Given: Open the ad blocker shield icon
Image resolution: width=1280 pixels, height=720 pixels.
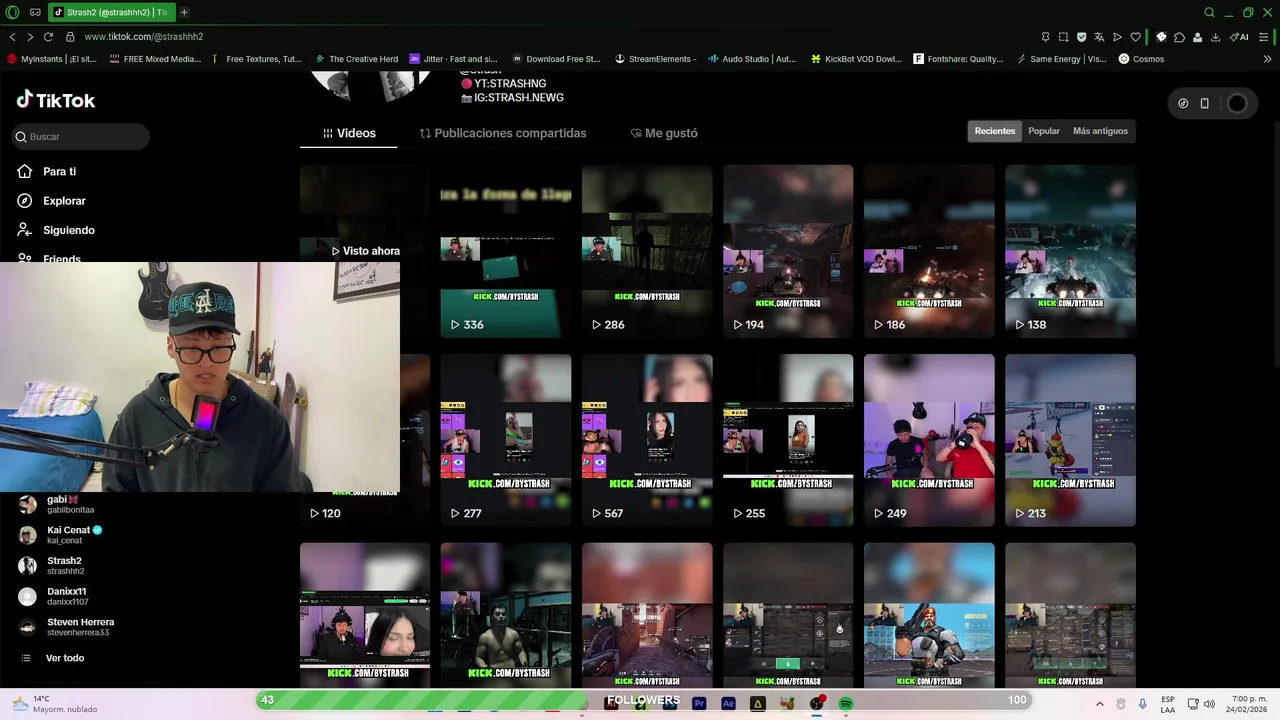Looking at the screenshot, I should tap(1082, 37).
